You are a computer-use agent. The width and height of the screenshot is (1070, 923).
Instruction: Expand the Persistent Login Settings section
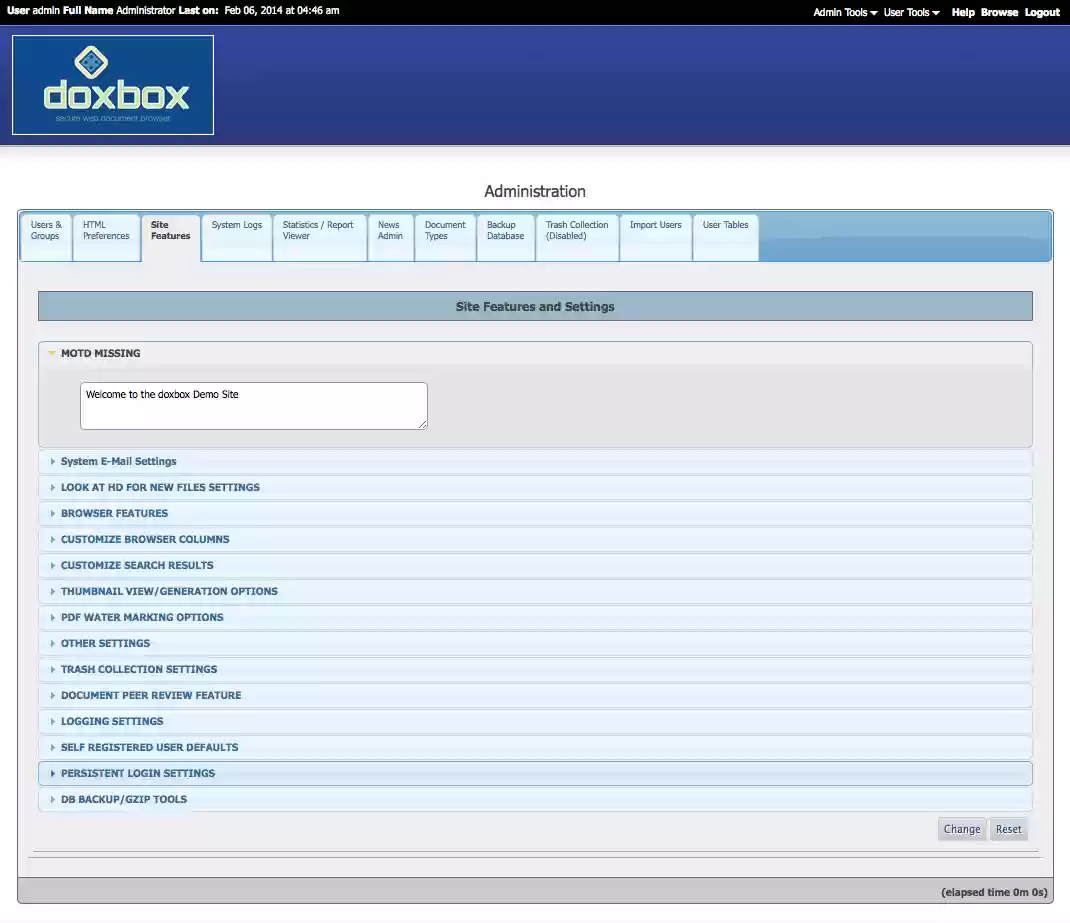[x=138, y=773]
